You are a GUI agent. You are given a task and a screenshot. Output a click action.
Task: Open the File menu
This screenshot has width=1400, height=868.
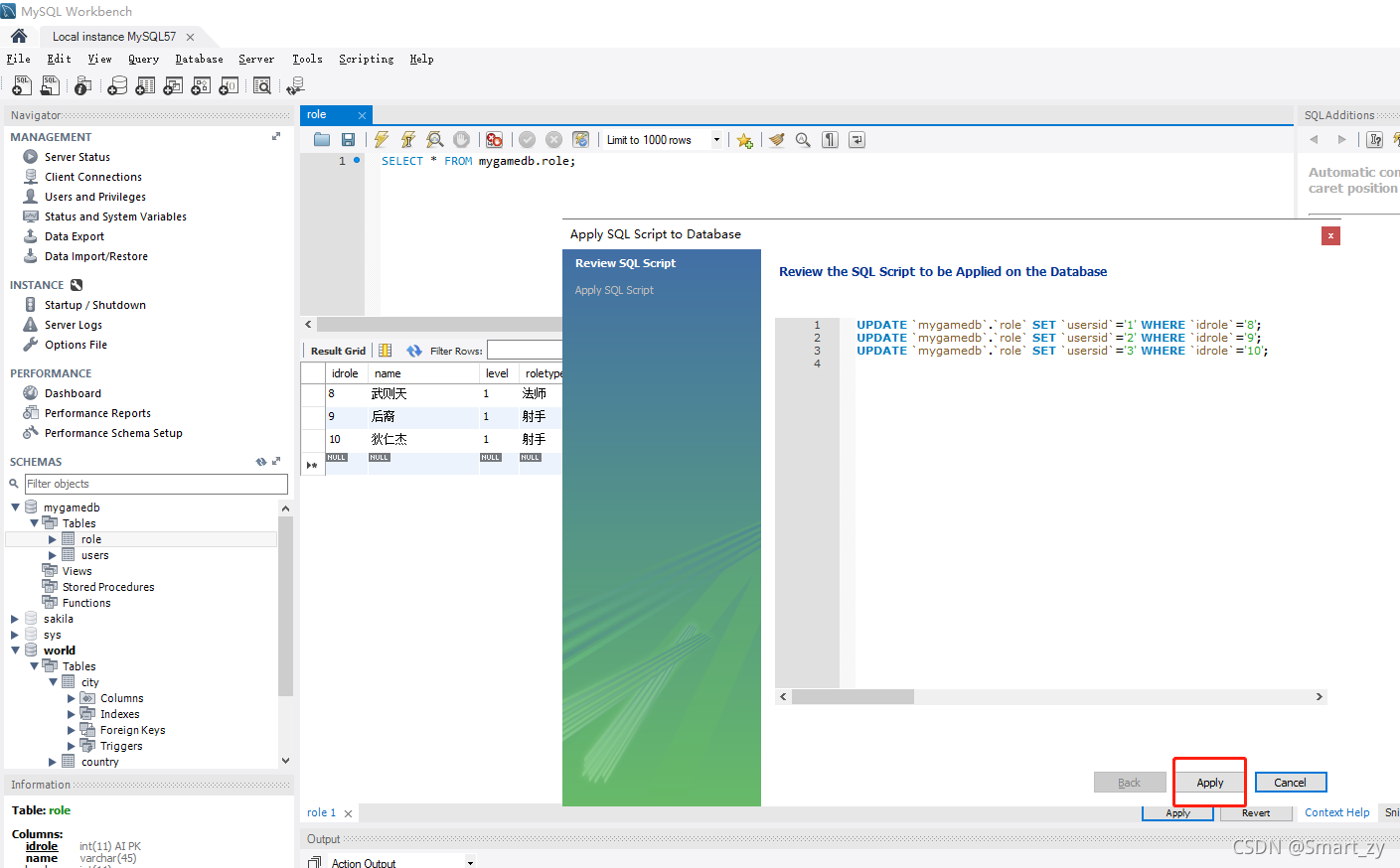click(19, 60)
